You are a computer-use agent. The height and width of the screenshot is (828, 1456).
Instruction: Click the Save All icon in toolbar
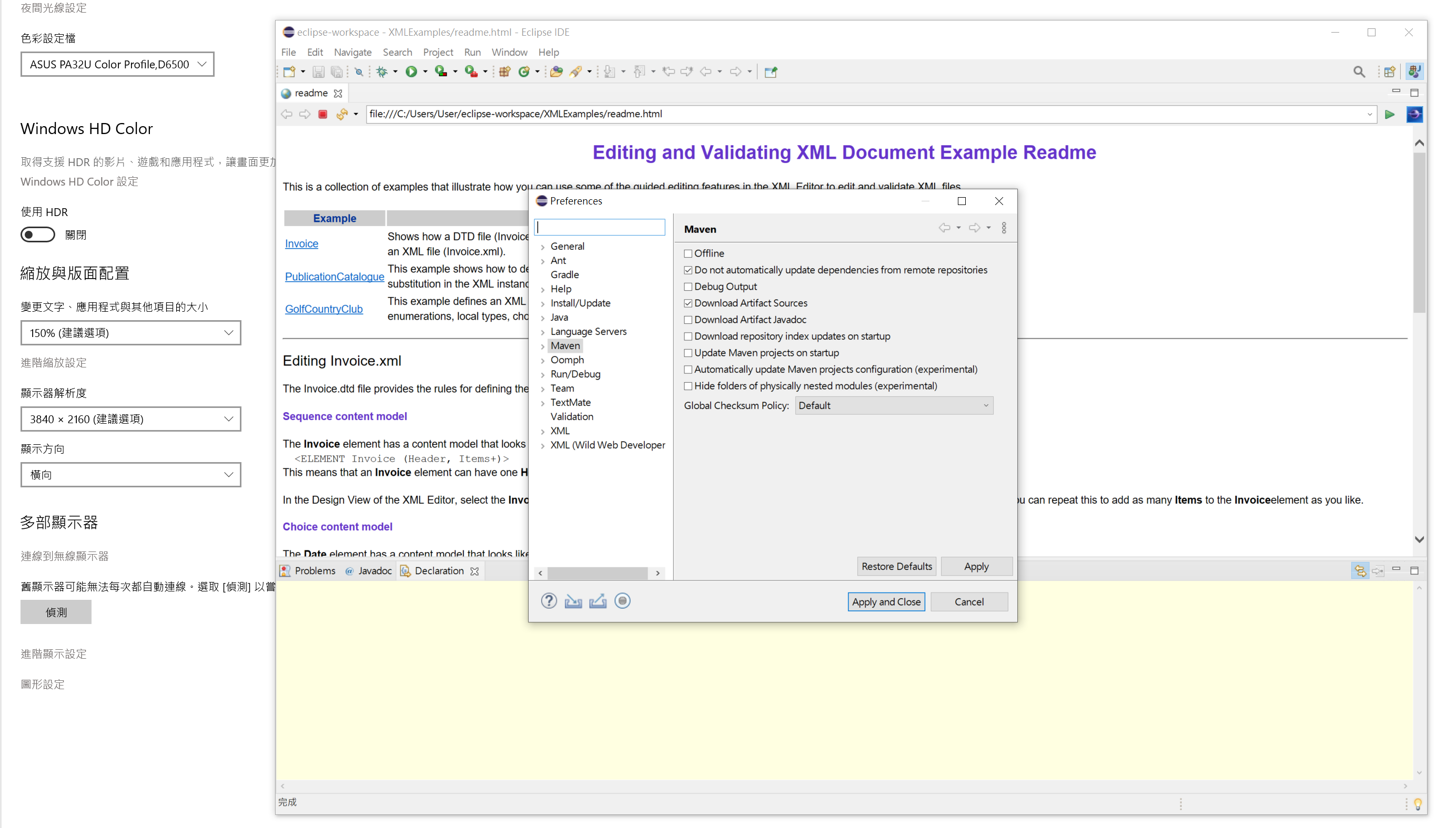pyautogui.click(x=337, y=71)
